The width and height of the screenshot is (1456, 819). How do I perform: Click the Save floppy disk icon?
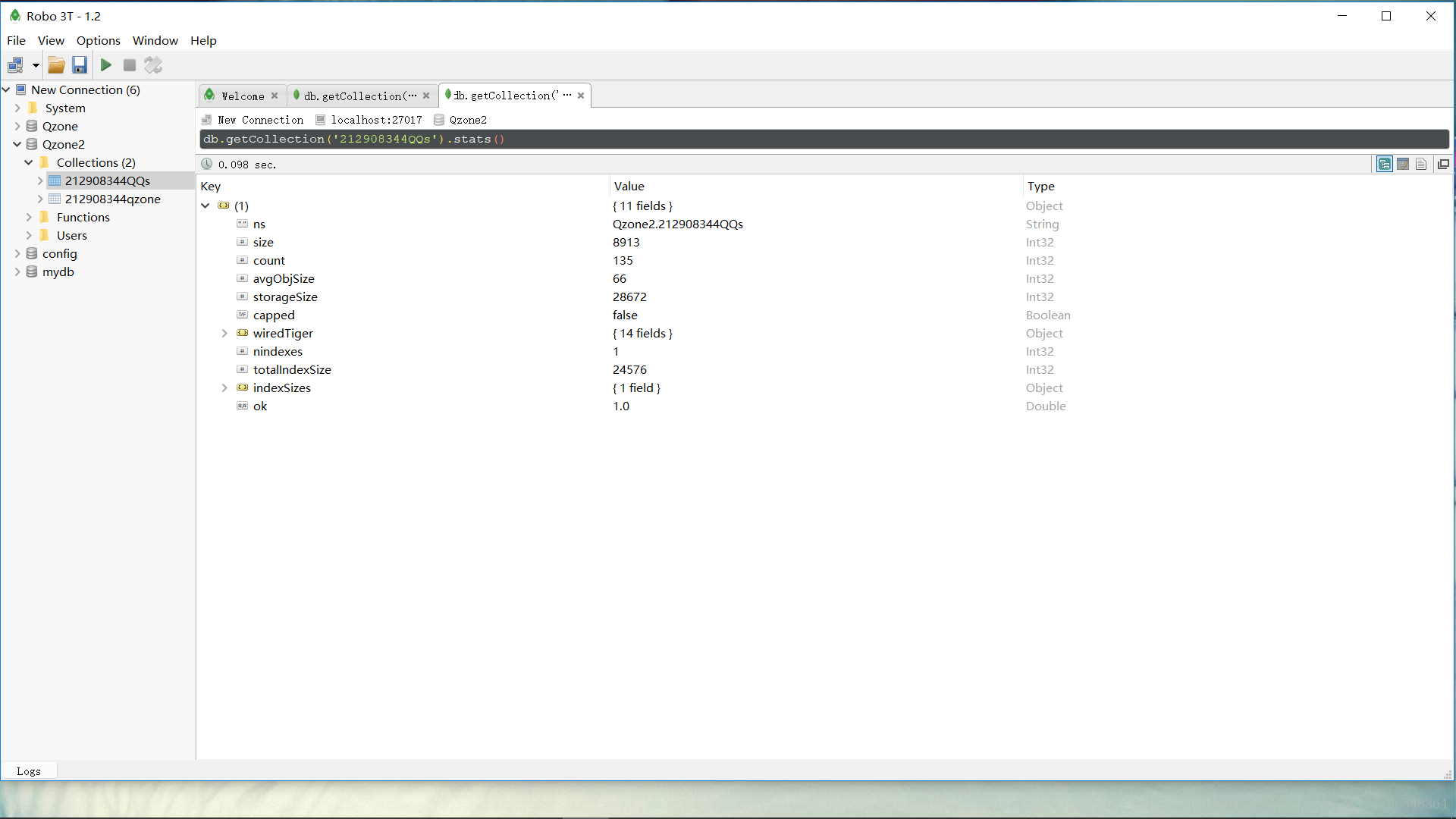[x=80, y=65]
